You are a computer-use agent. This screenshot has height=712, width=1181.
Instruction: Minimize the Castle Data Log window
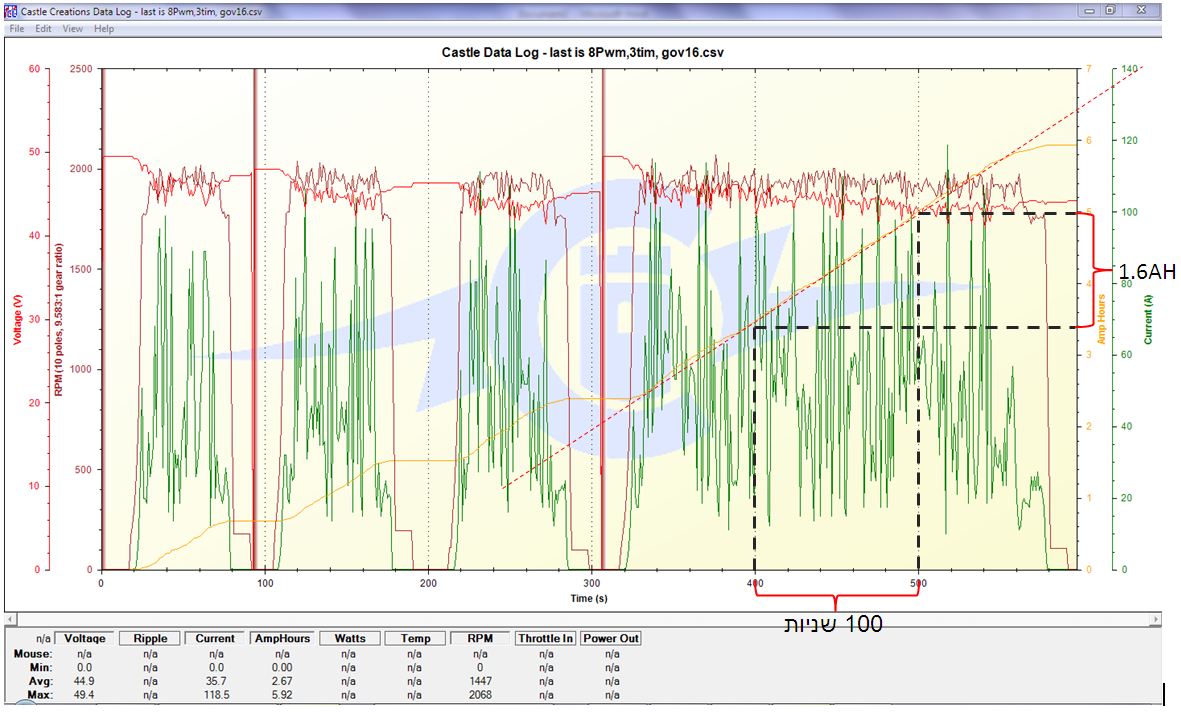1089,11
